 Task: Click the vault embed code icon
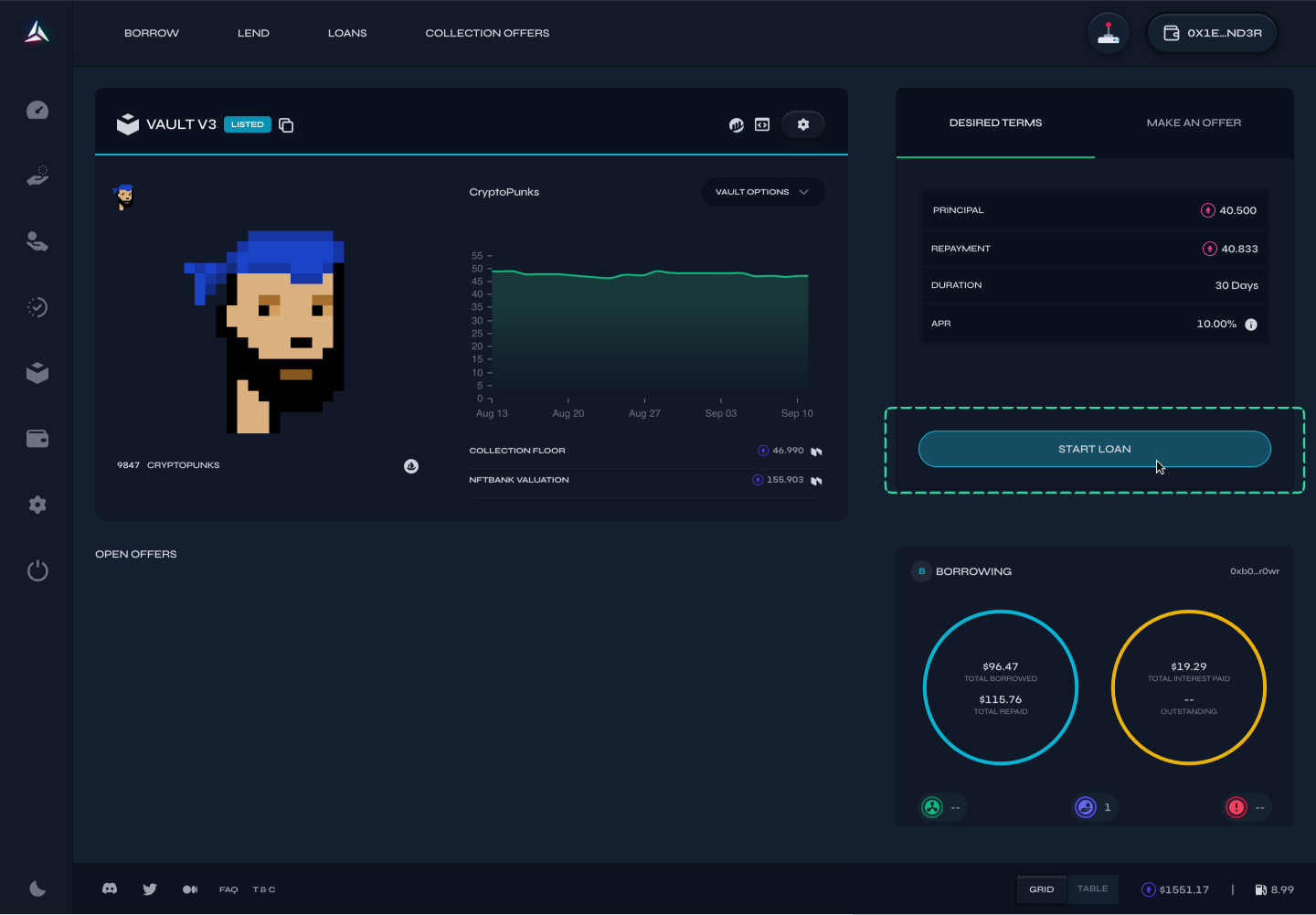click(x=762, y=125)
